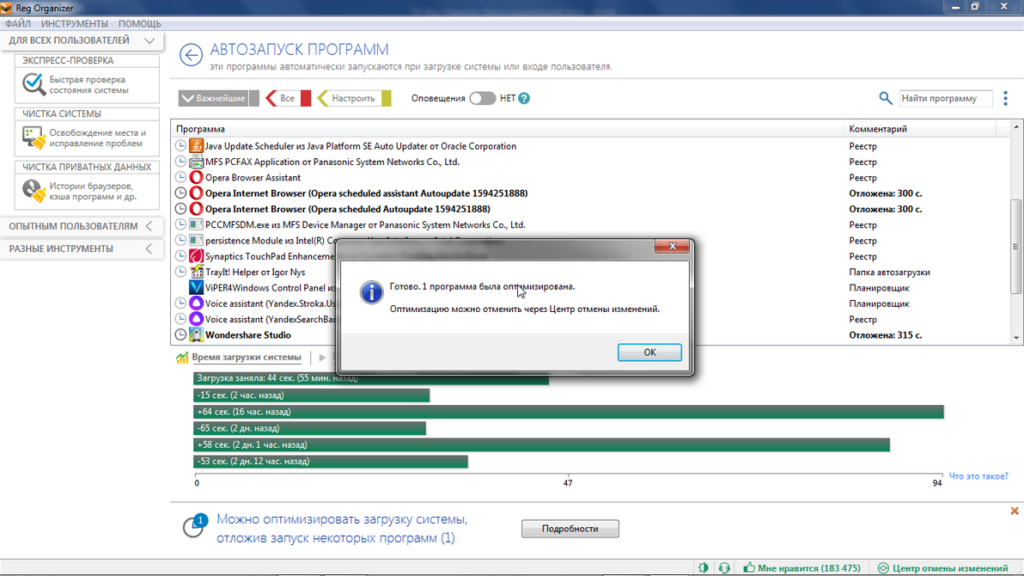Expand the Опытным пользователям section

point(82,226)
